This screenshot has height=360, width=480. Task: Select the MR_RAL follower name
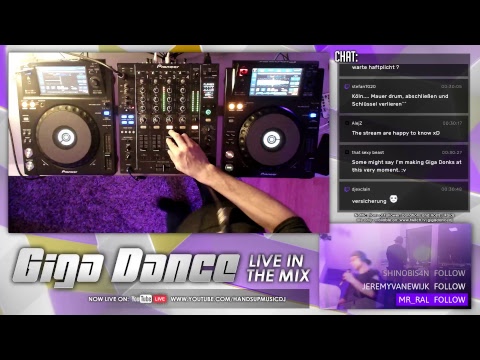pyautogui.click(x=414, y=300)
